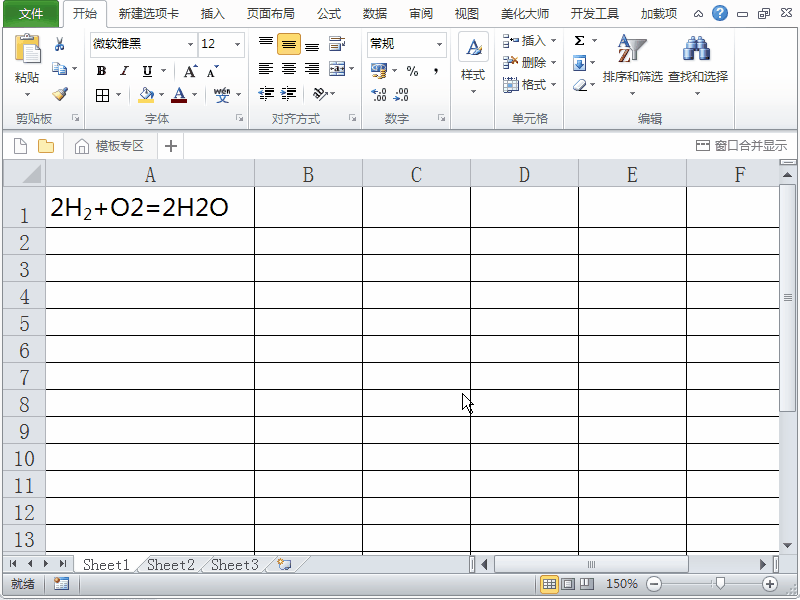Open the number format dropdown 常规
The image size is (800, 600).
439,45
